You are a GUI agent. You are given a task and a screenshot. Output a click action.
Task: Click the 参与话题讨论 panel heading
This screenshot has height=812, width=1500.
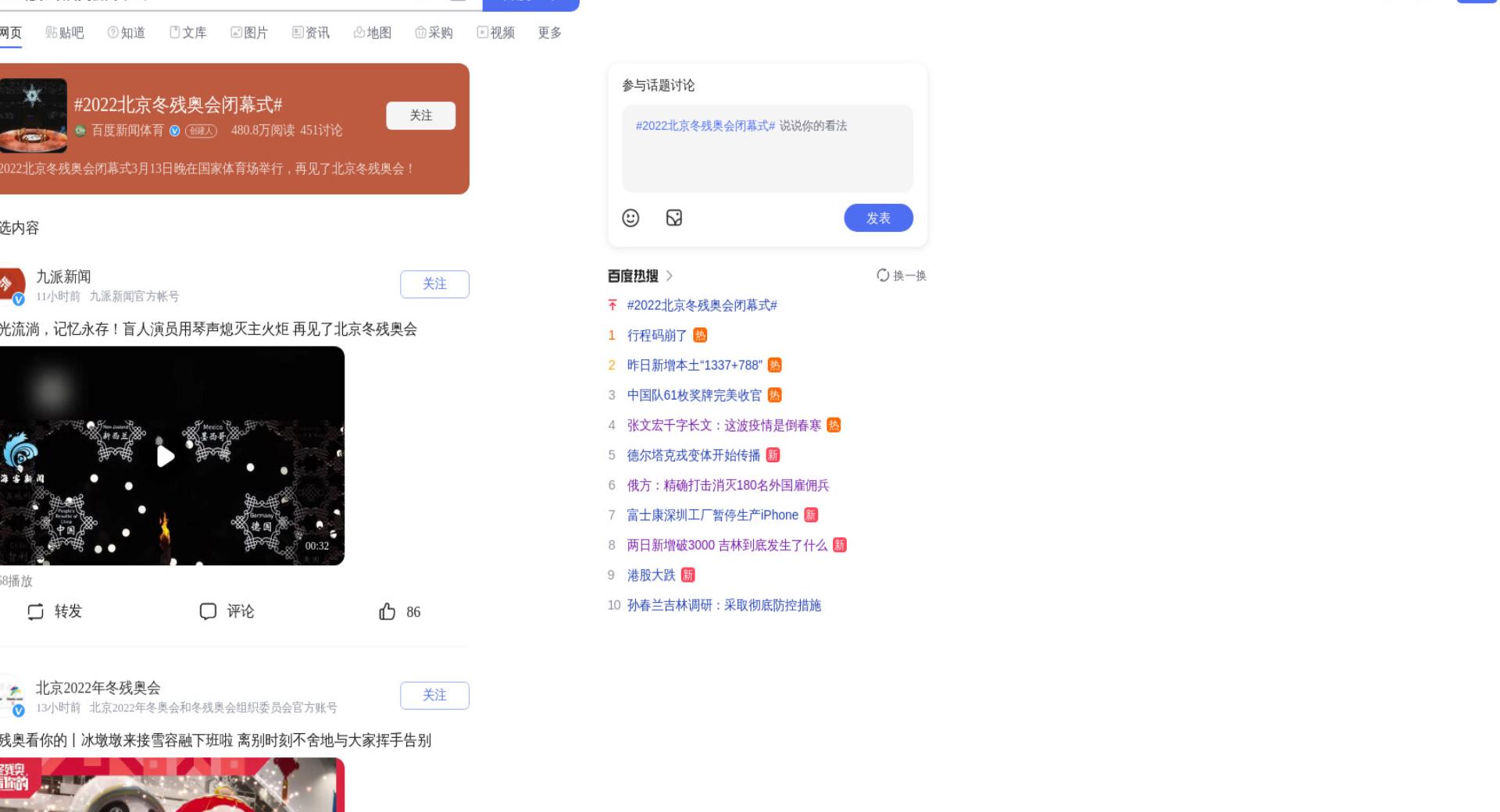[x=659, y=85]
